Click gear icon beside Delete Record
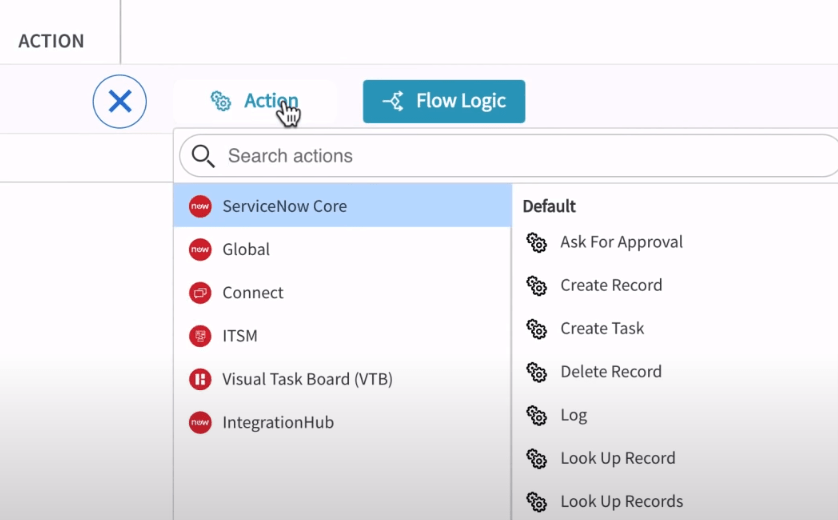The image size is (838, 520). (x=537, y=372)
